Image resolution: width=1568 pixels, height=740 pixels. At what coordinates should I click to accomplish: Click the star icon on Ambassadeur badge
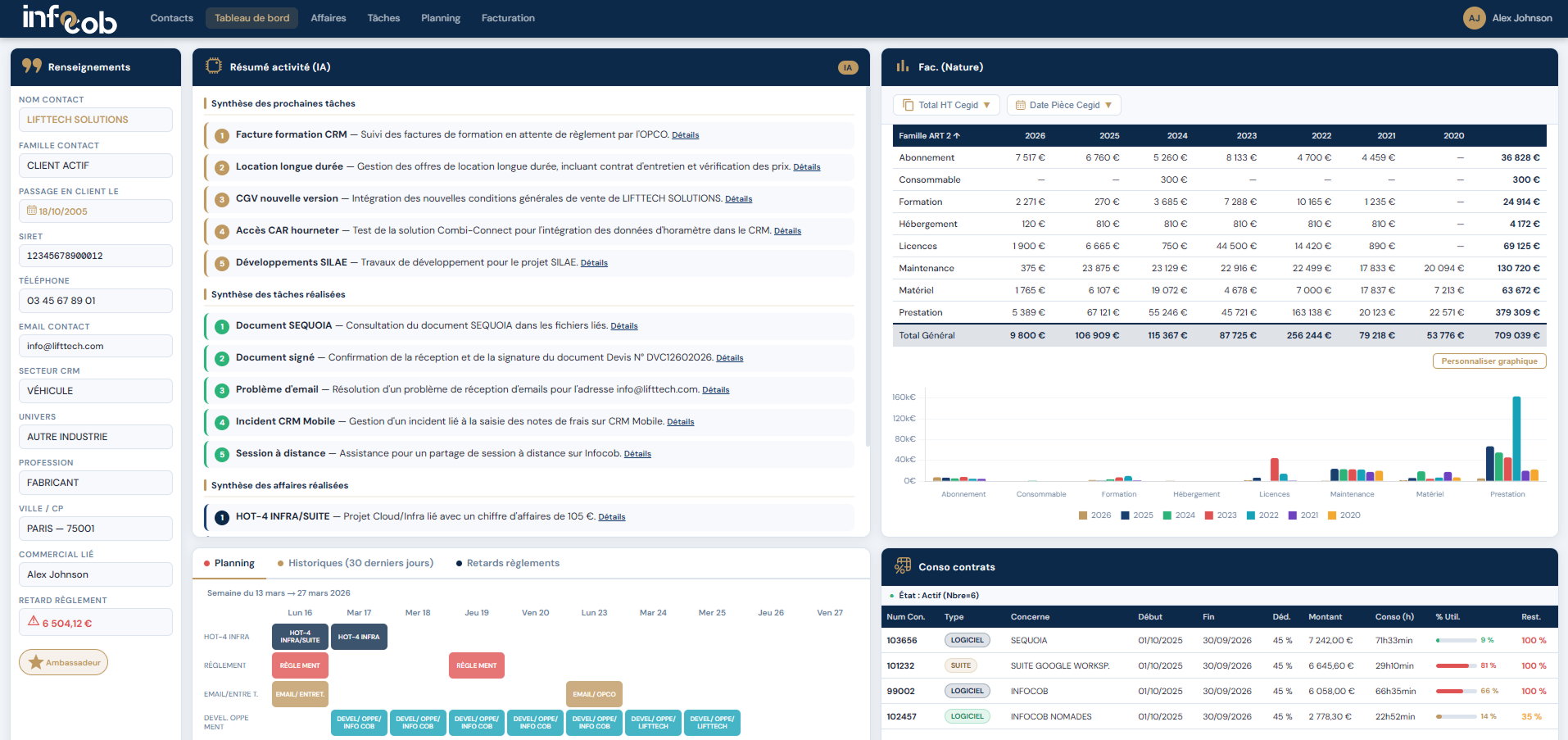click(36, 662)
